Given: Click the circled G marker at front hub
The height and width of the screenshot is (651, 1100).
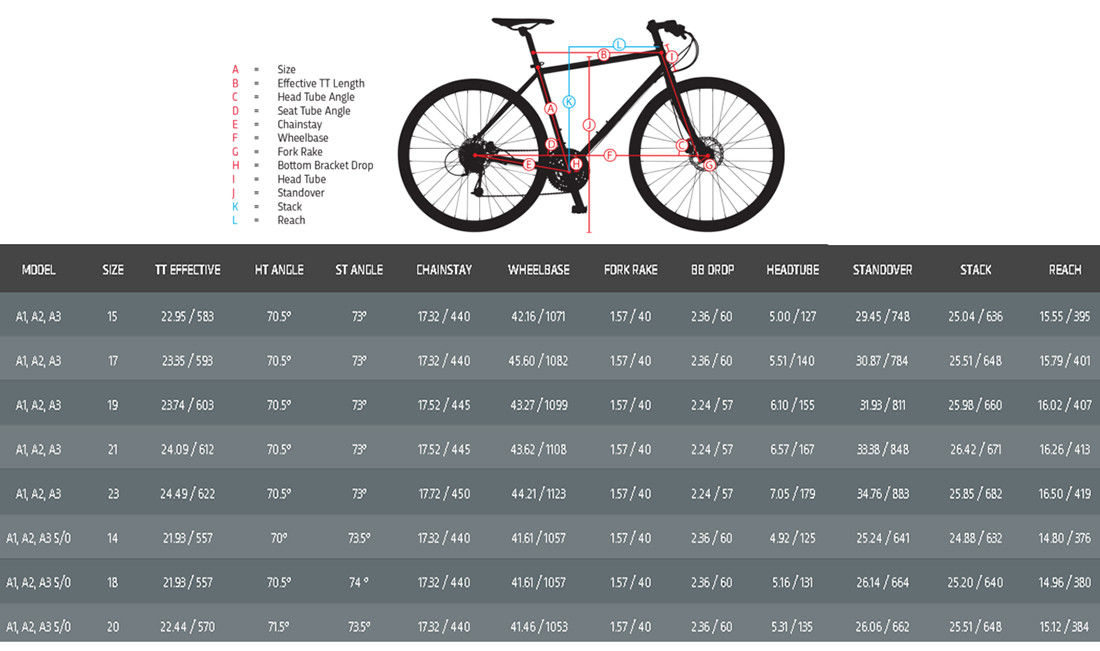Looking at the screenshot, I should (709, 165).
